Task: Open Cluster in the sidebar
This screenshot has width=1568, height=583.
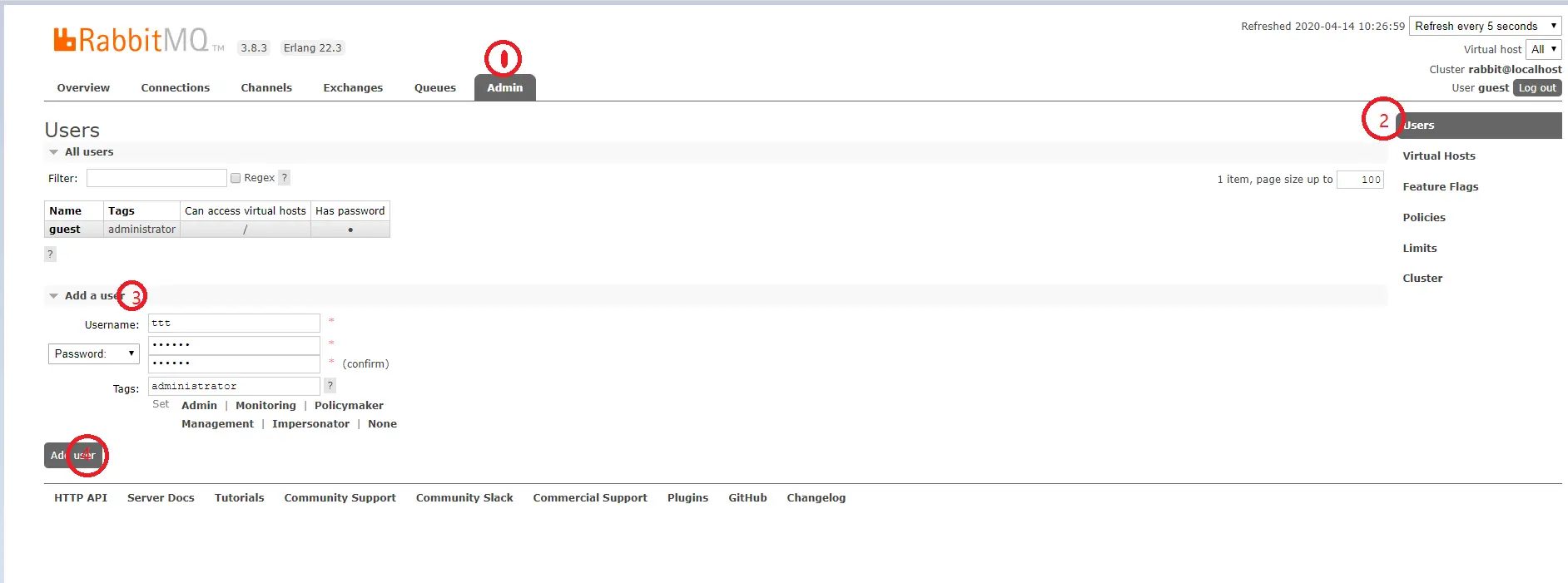Action: (1422, 278)
